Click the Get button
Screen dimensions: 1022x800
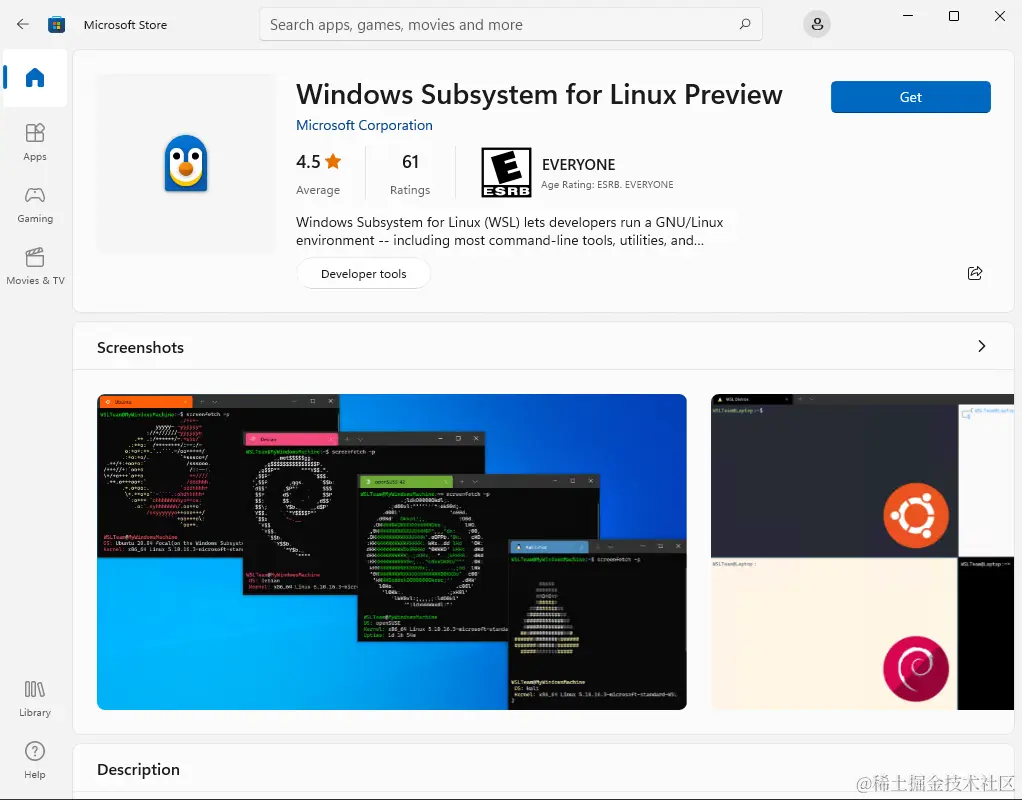click(911, 97)
